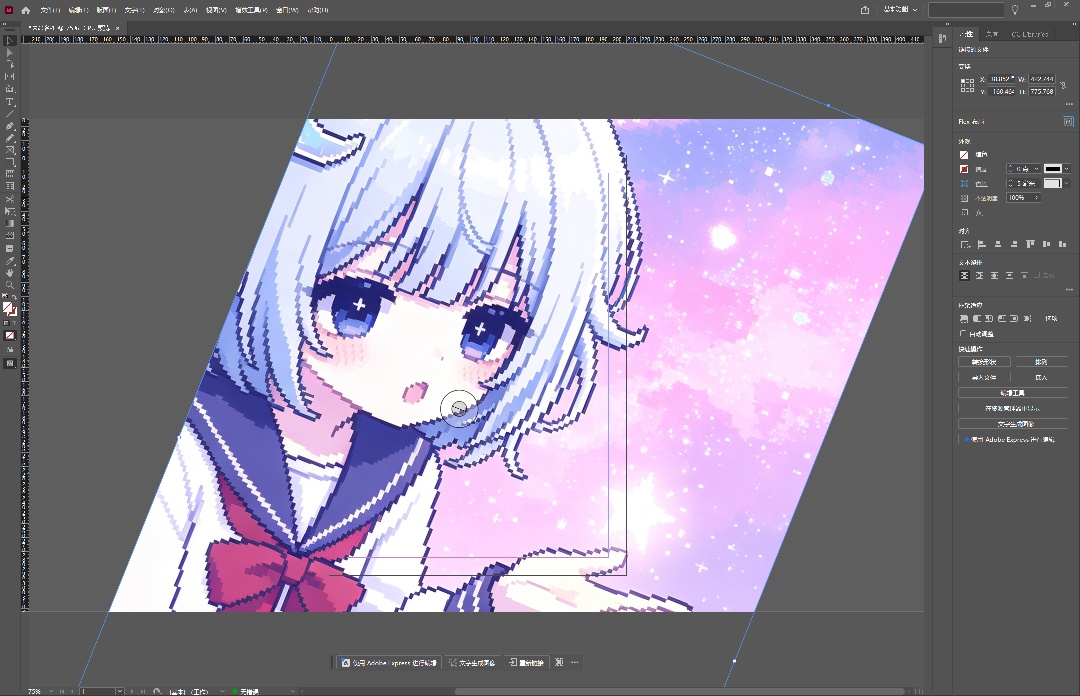Click align left edges icon
The height and width of the screenshot is (696, 1080).
tap(982, 244)
